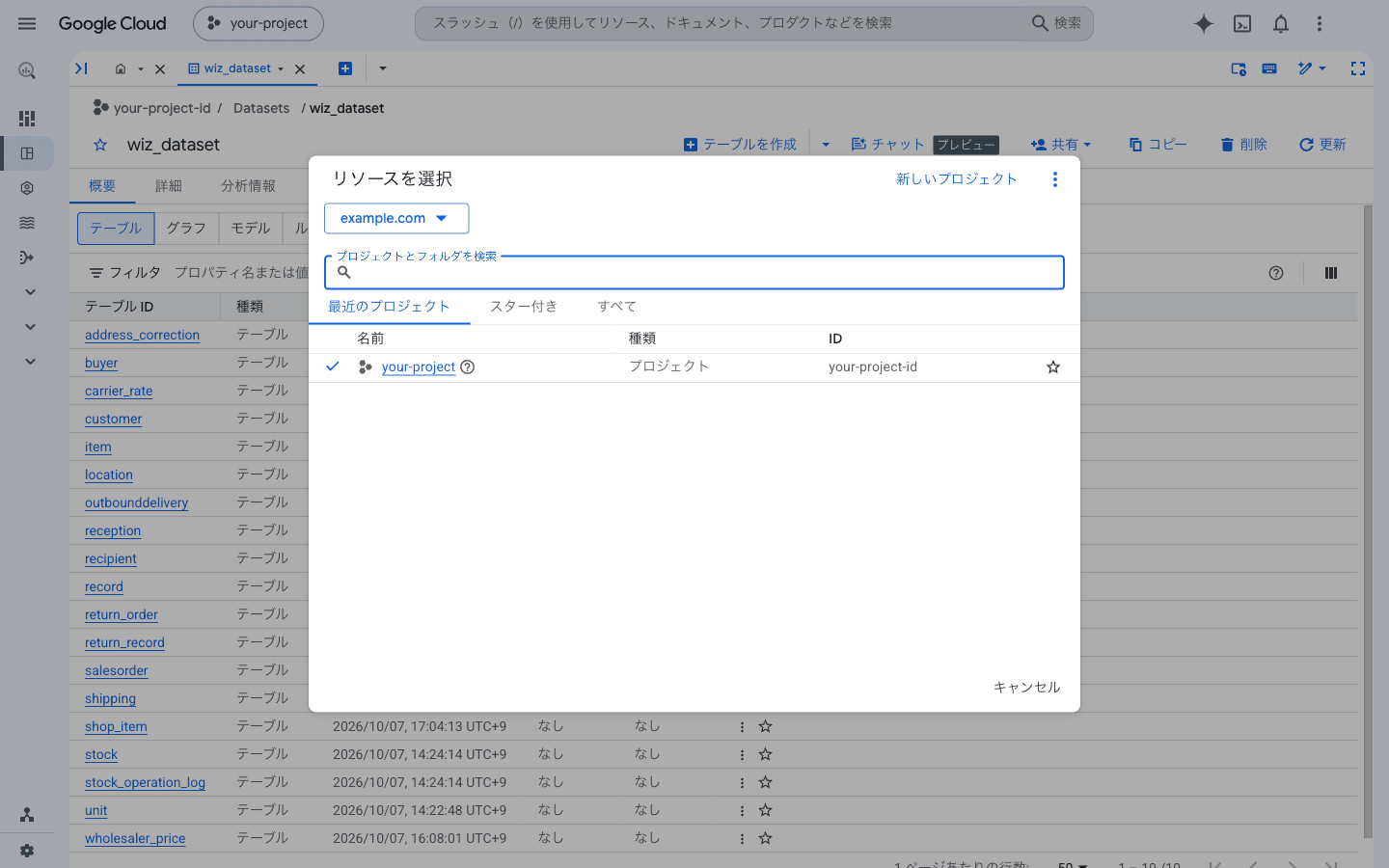Viewport: 1389px width, 868px height.
Task: Open the example.com organization dropdown
Action: pyautogui.click(x=396, y=219)
